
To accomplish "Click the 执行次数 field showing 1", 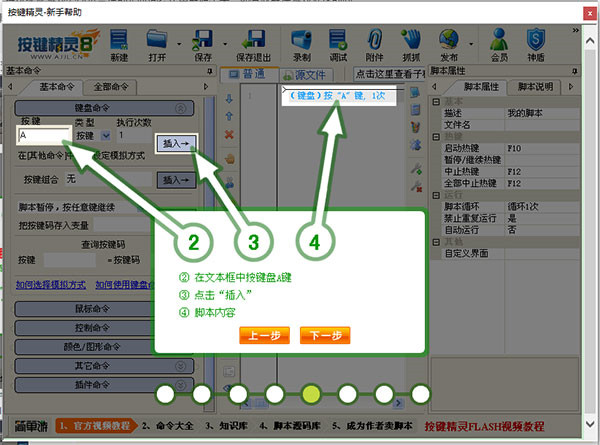I will pyautogui.click(x=135, y=135).
